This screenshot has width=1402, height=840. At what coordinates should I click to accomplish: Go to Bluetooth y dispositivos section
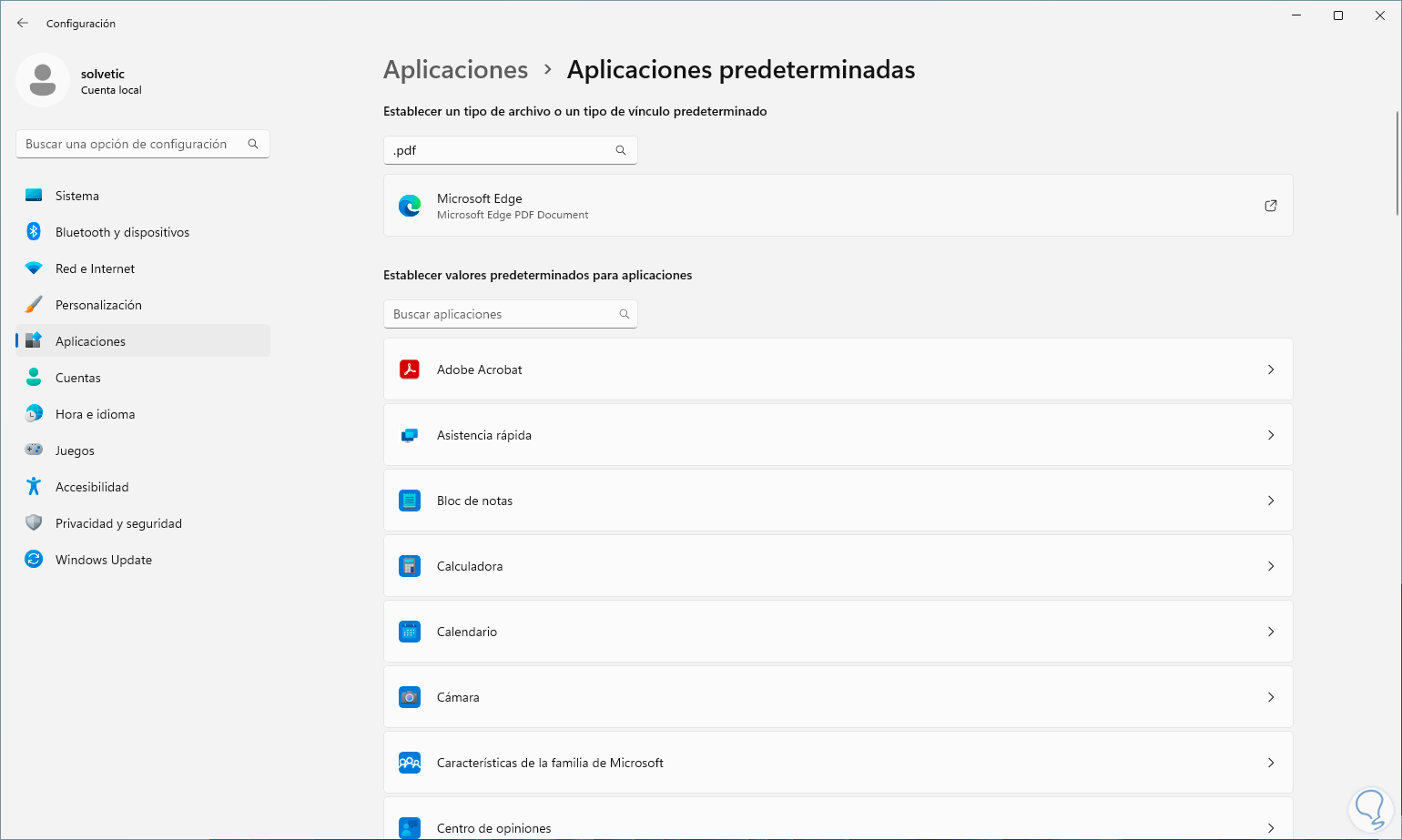[122, 232]
